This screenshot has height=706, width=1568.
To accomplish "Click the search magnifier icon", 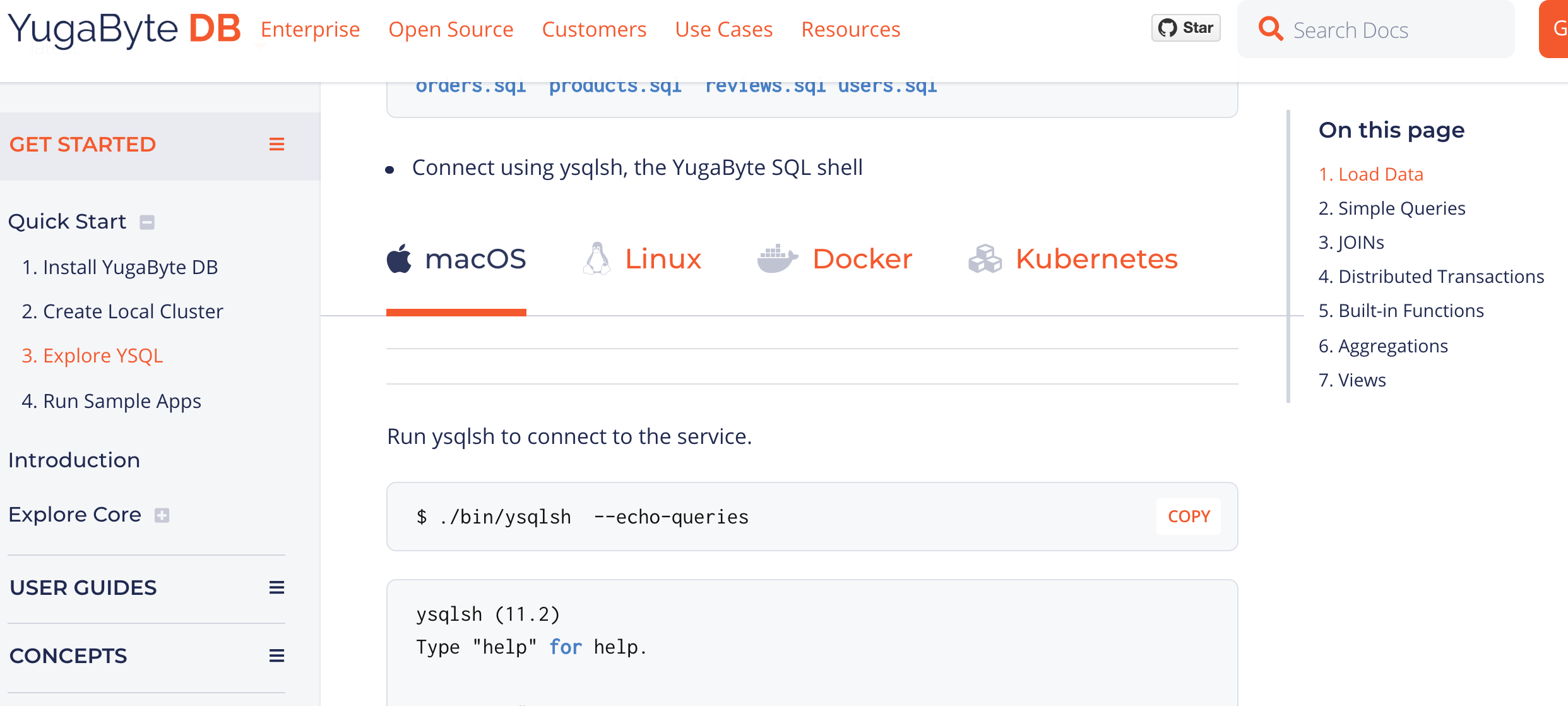I will (1270, 29).
